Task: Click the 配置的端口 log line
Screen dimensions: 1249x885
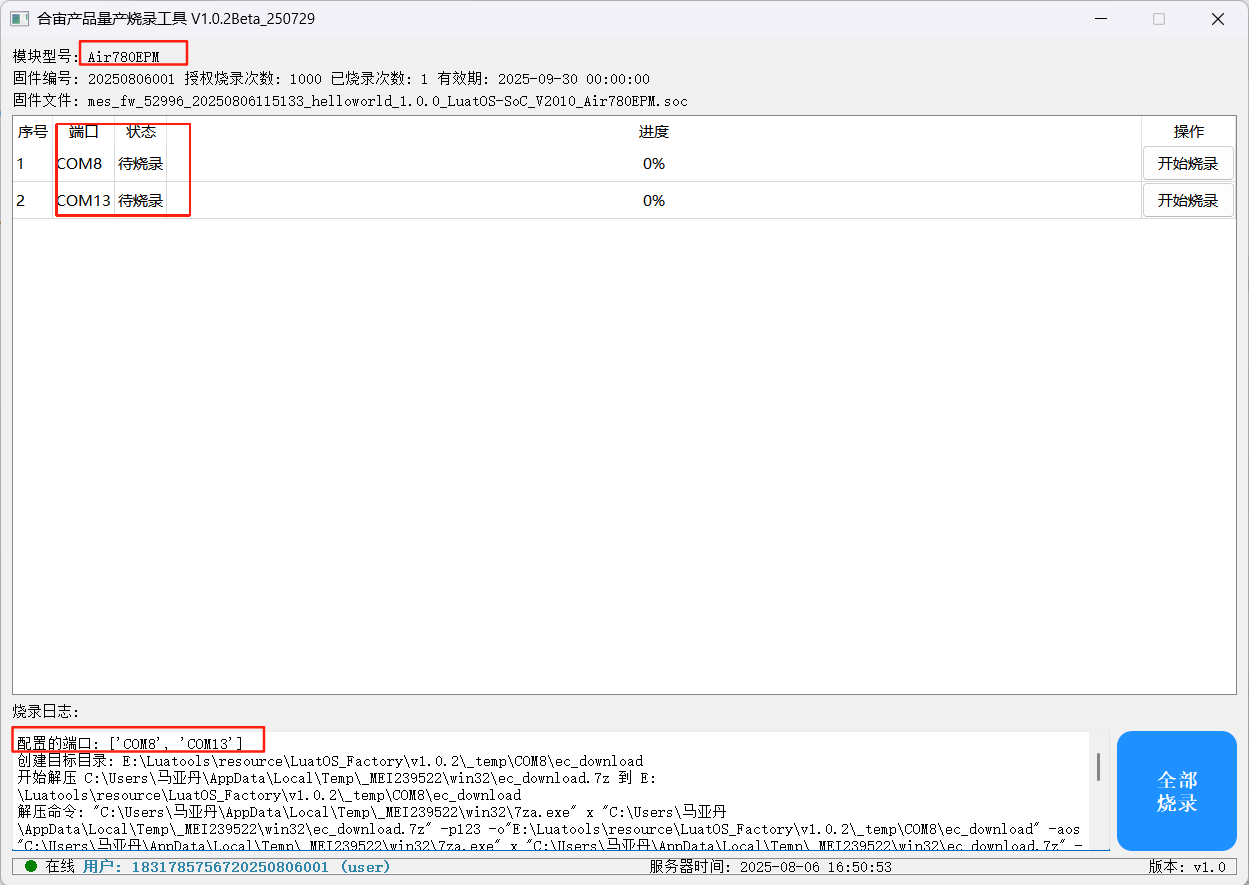Action: pos(130,742)
